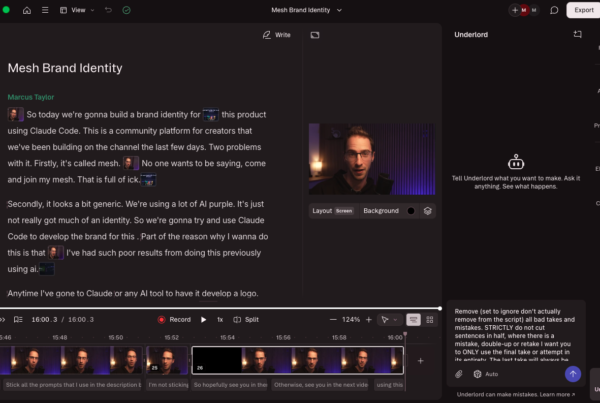Expand the View dropdown

(x=77, y=10)
